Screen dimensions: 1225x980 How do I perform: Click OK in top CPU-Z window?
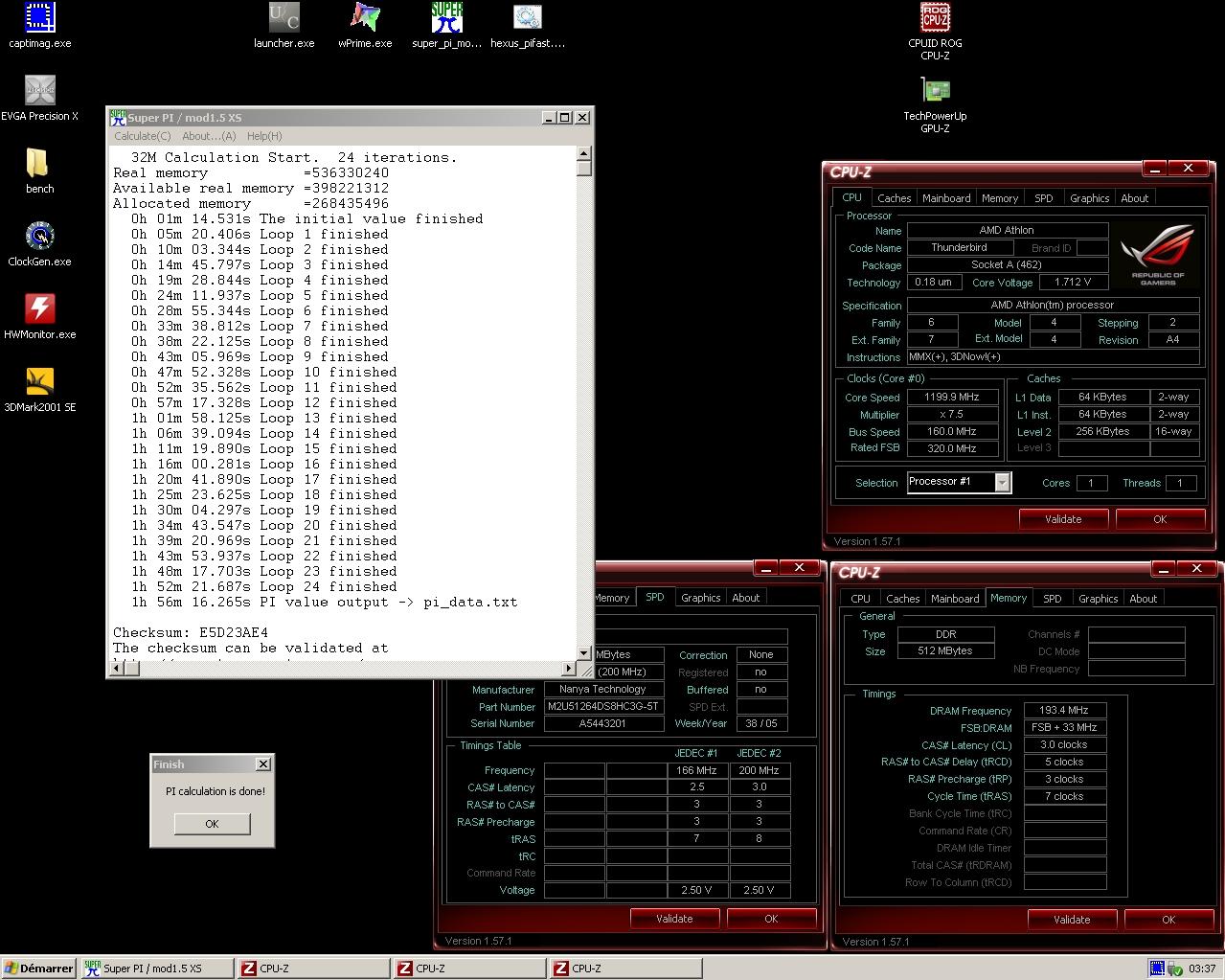click(x=1160, y=519)
